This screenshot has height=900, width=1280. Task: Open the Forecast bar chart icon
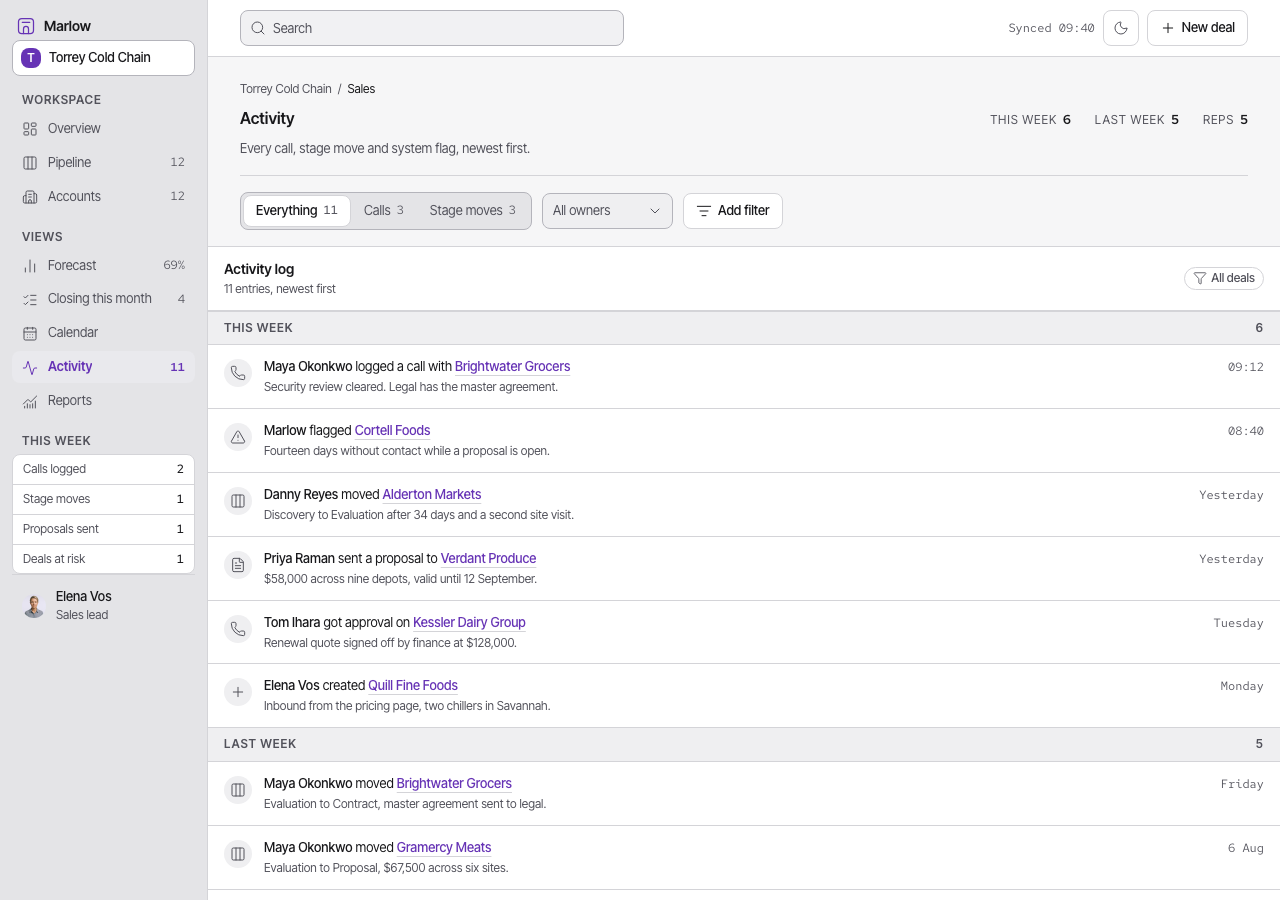pos(30,265)
